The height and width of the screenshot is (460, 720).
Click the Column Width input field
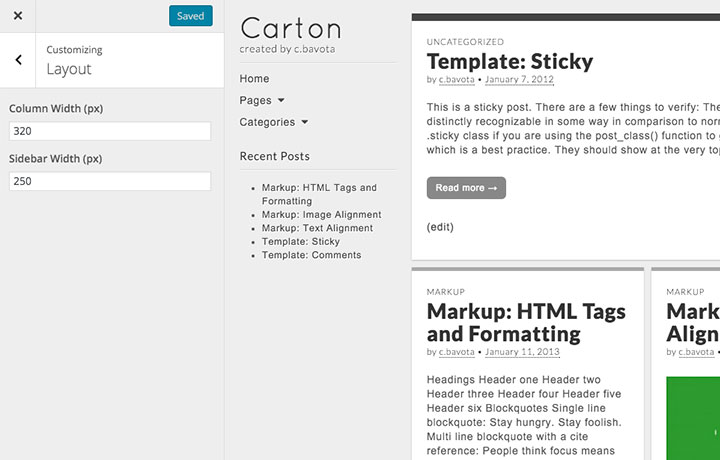pos(110,131)
